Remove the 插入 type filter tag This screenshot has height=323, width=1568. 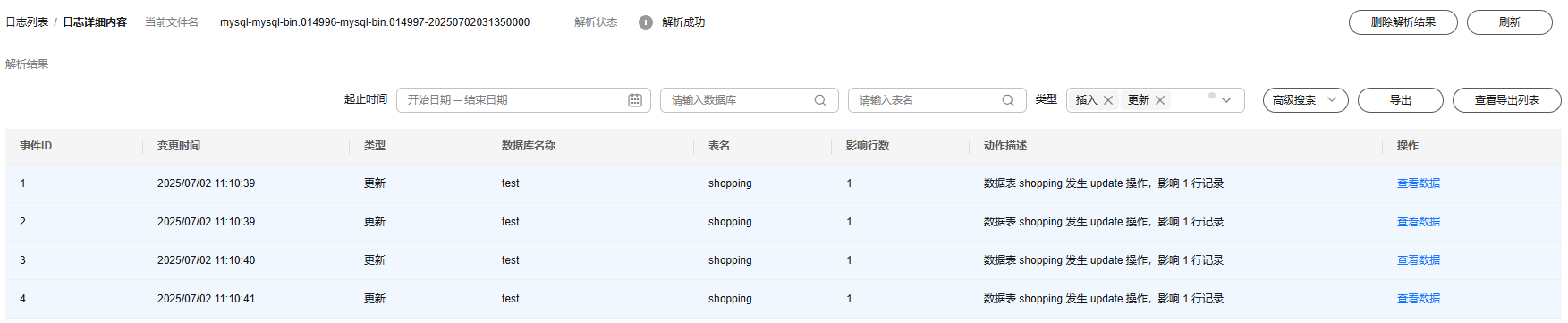1108,100
